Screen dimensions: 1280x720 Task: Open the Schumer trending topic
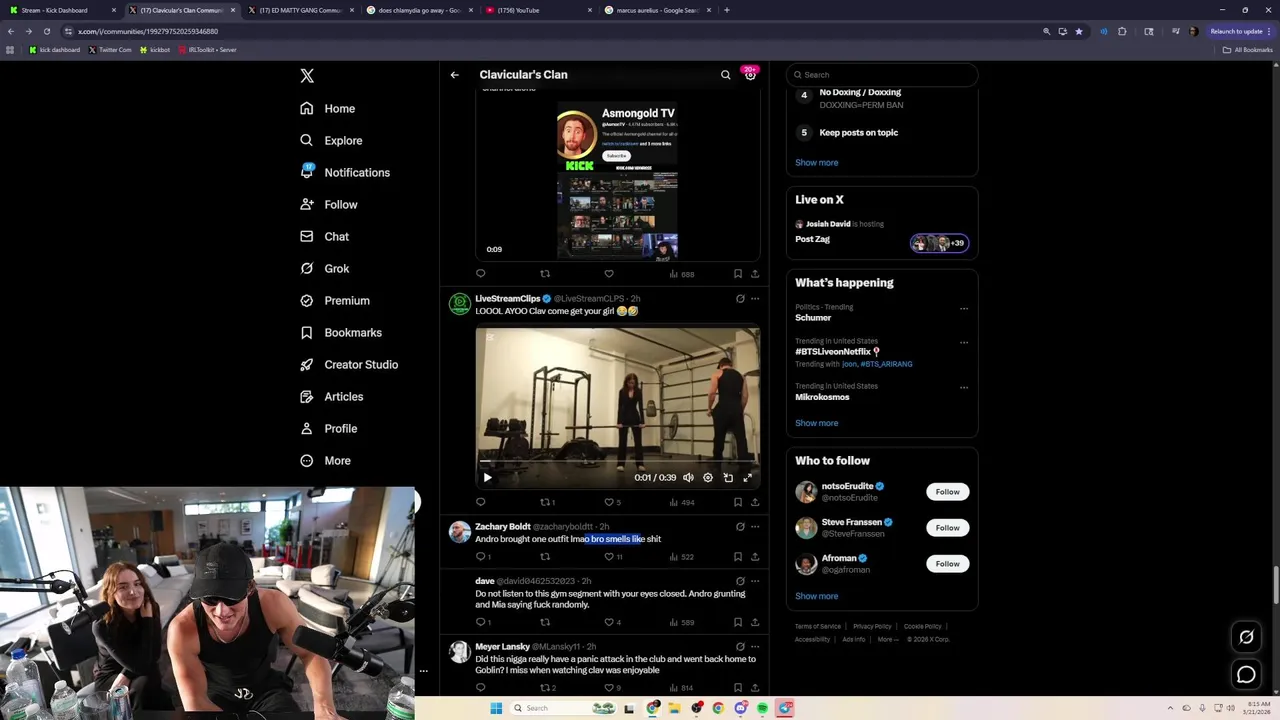click(813, 318)
